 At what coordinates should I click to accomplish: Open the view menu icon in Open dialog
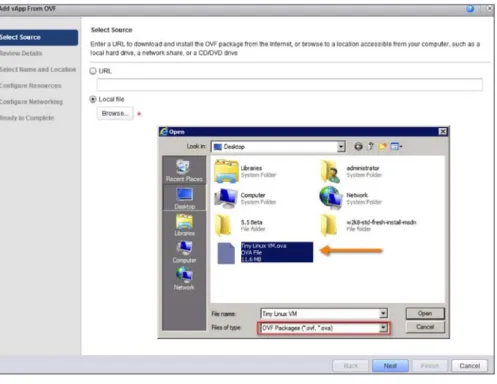(396, 146)
